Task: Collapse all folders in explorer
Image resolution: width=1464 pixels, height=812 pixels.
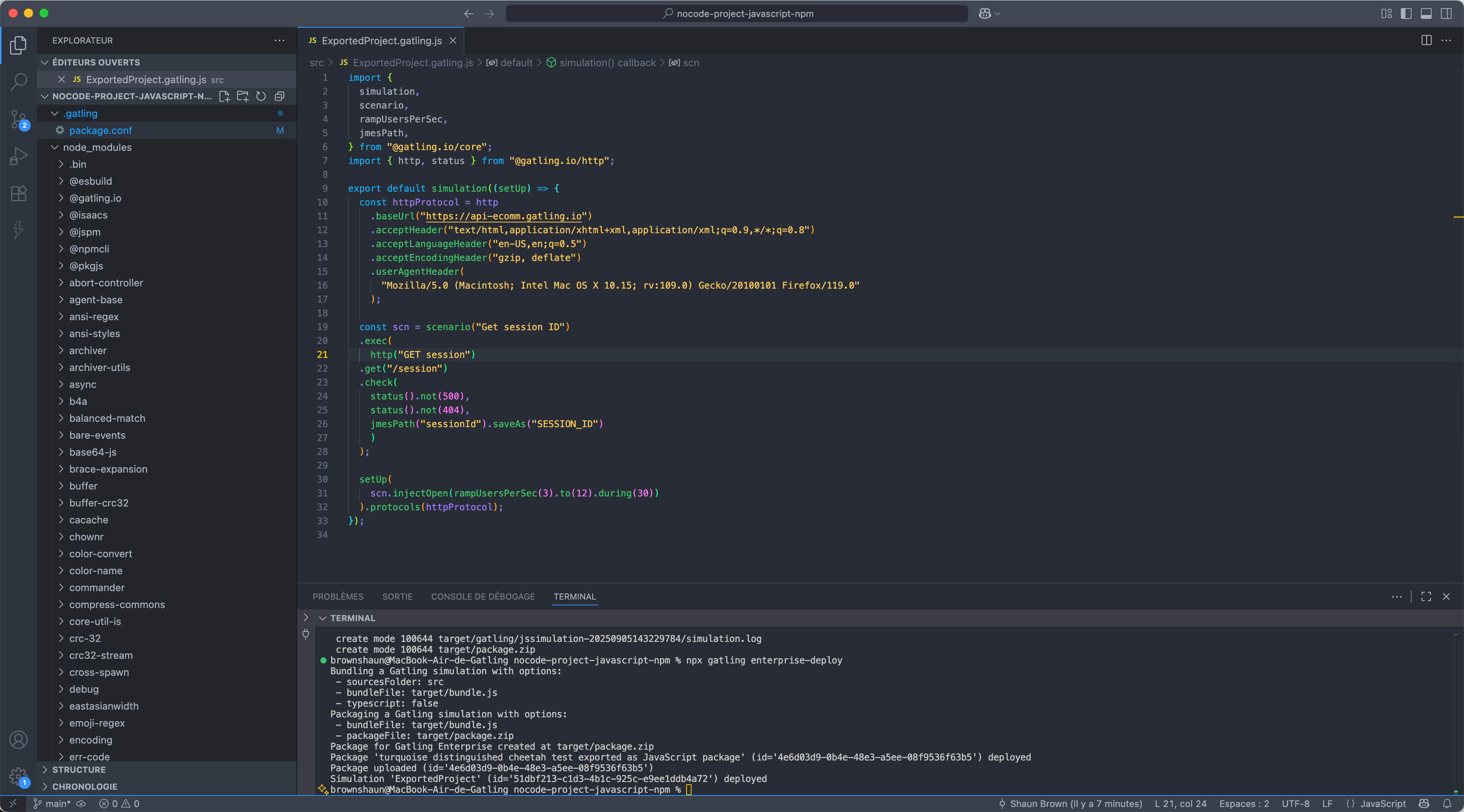Action: [x=279, y=96]
